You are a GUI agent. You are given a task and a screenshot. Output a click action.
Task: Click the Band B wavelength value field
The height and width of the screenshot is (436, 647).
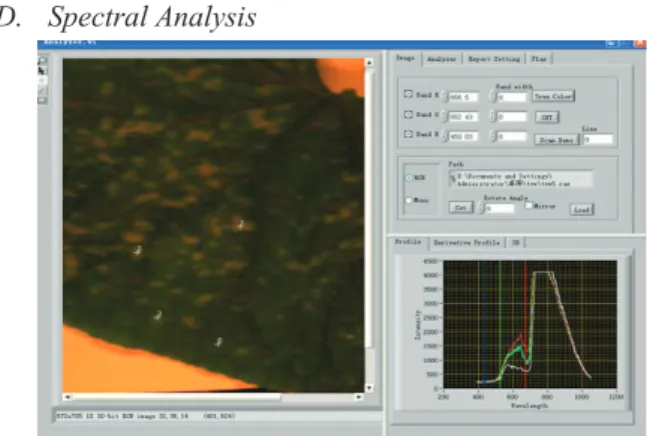click(x=463, y=137)
